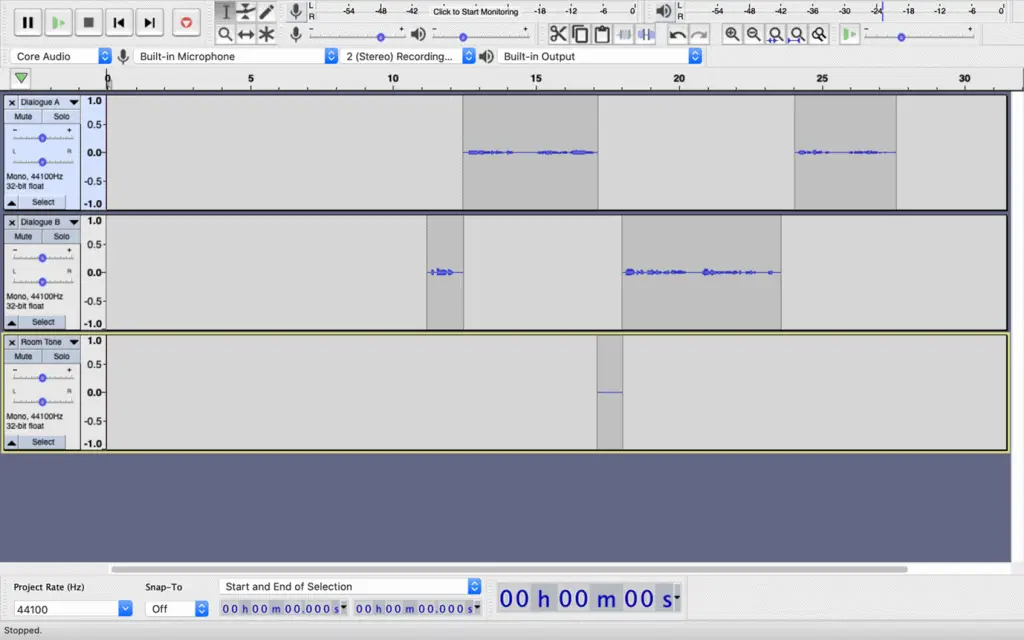Collapse the Dialogue A track
The height and width of the screenshot is (640, 1024).
(x=12, y=202)
